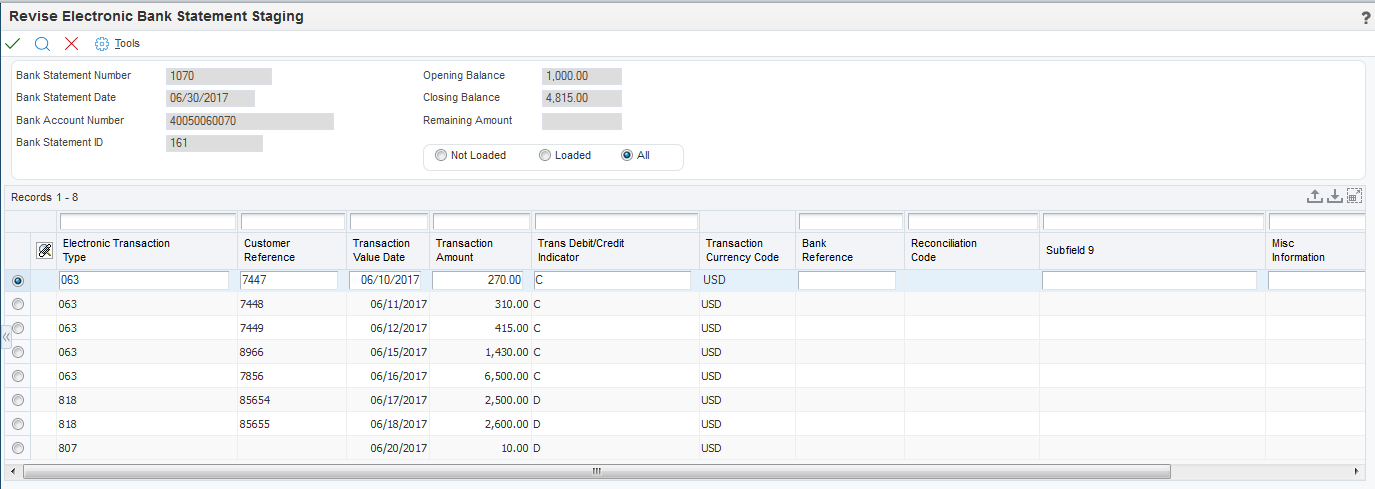Open the Tools menu

[x=117, y=43]
